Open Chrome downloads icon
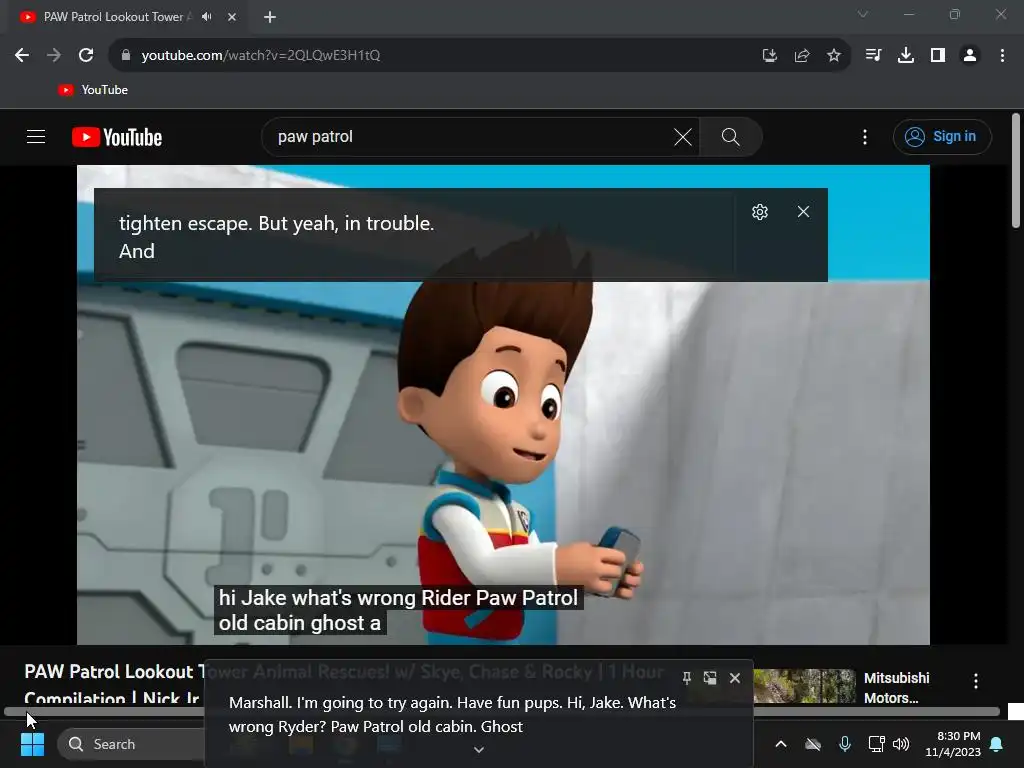1024x768 pixels. tap(906, 56)
